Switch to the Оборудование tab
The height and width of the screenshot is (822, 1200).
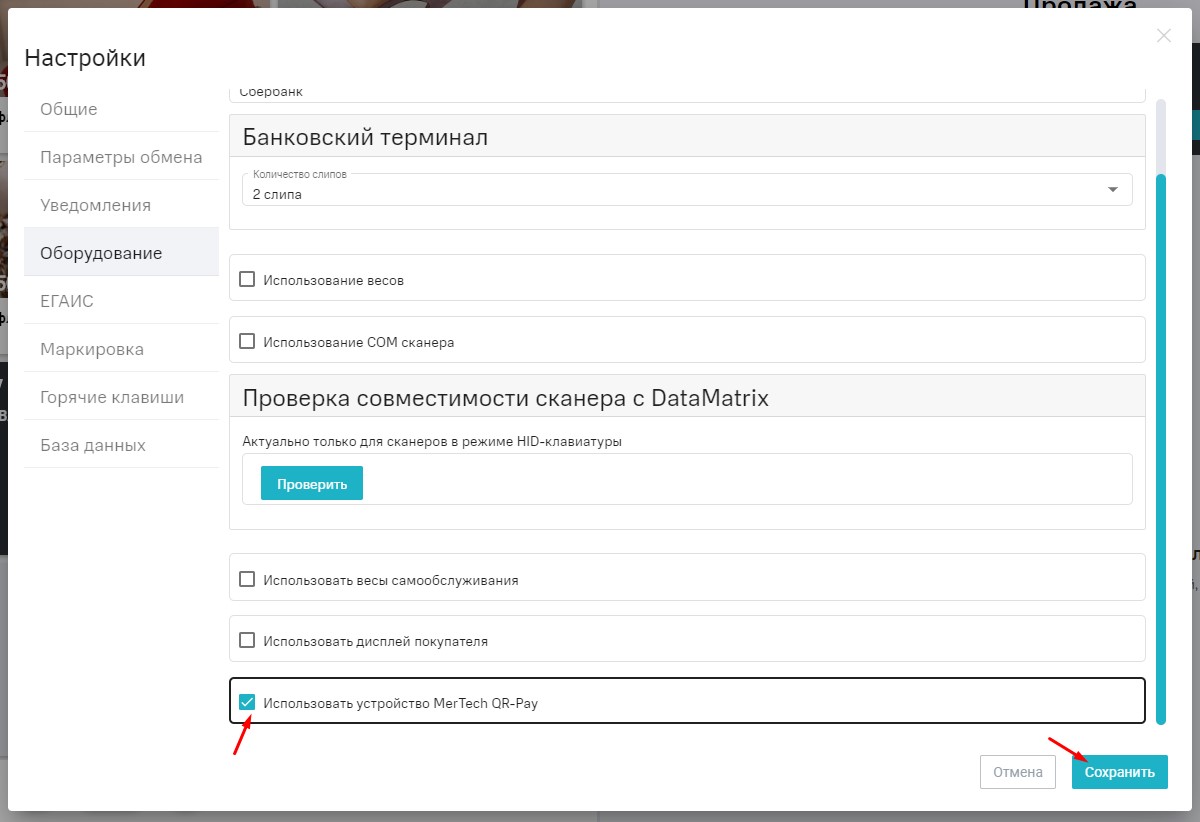pyautogui.click(x=100, y=252)
